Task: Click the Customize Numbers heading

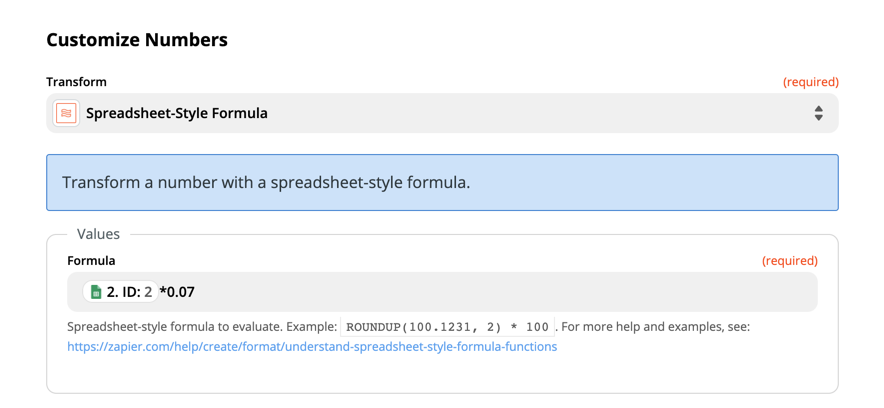Action: 137,40
